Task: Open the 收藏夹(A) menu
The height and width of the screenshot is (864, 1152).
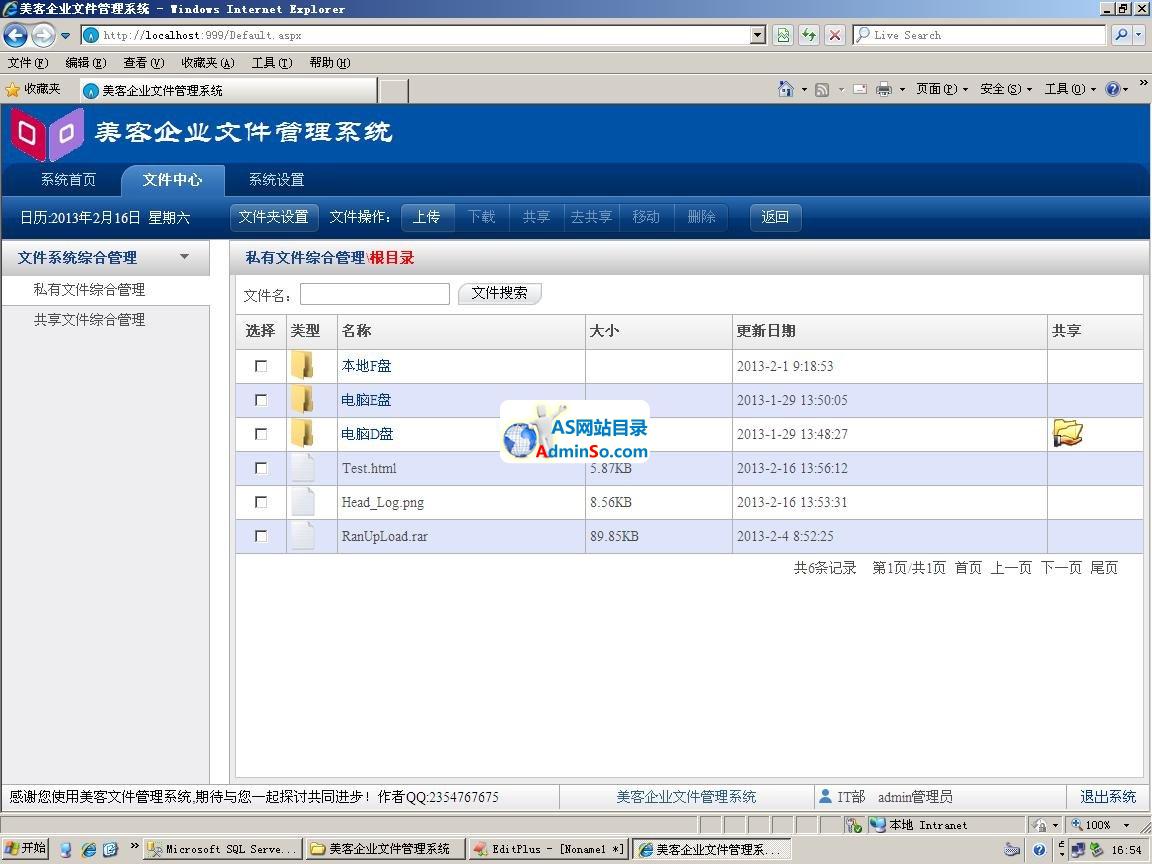Action: pyautogui.click(x=208, y=62)
